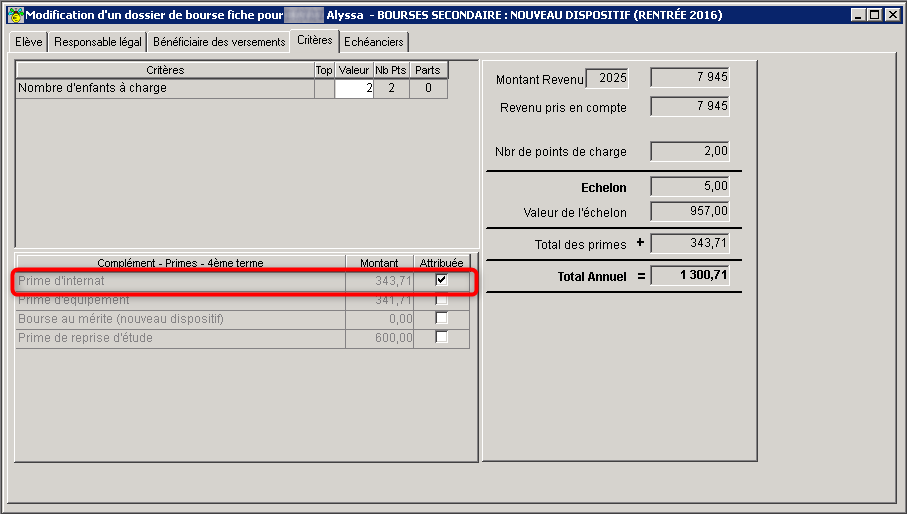Tick the Prime de reprise d'étude checkbox

441,337
